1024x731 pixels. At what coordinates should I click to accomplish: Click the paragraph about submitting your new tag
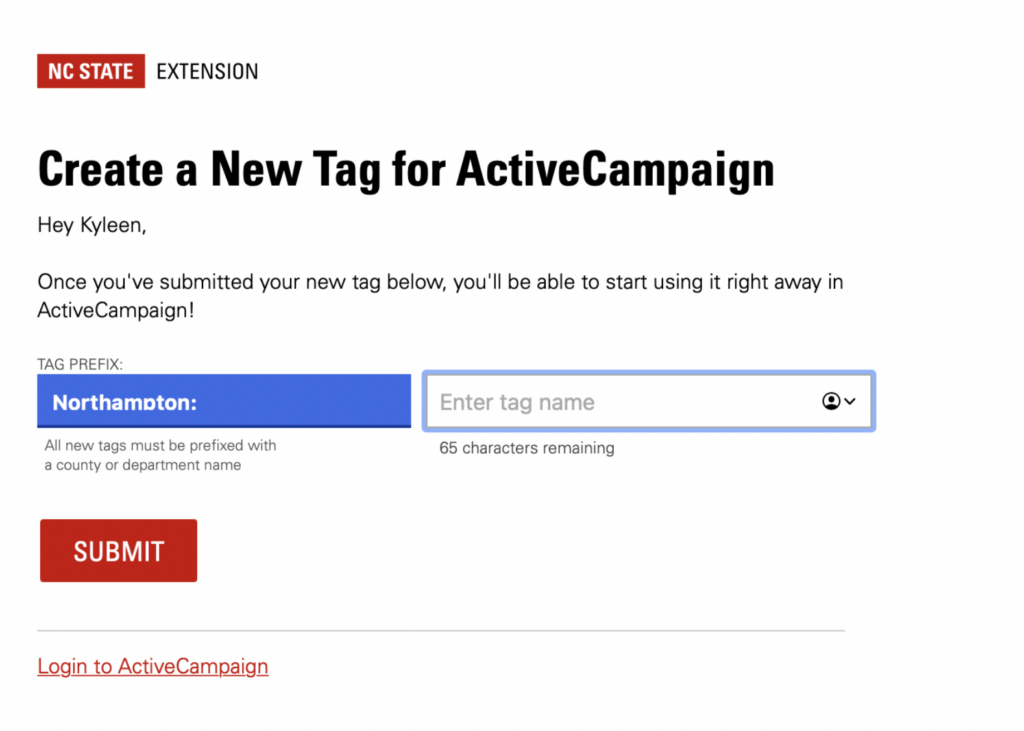(440, 296)
